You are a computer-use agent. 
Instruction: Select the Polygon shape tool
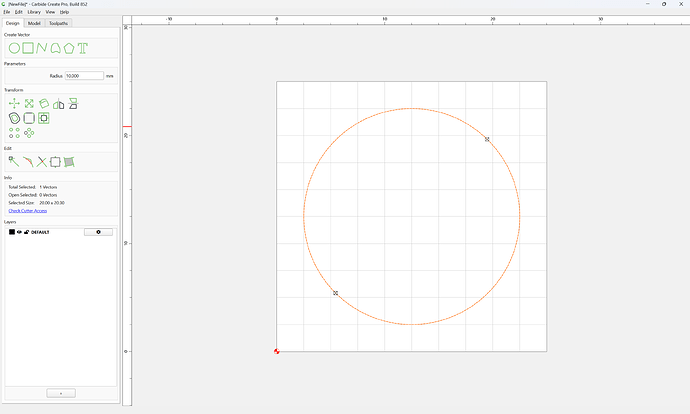pyautogui.click(x=69, y=48)
